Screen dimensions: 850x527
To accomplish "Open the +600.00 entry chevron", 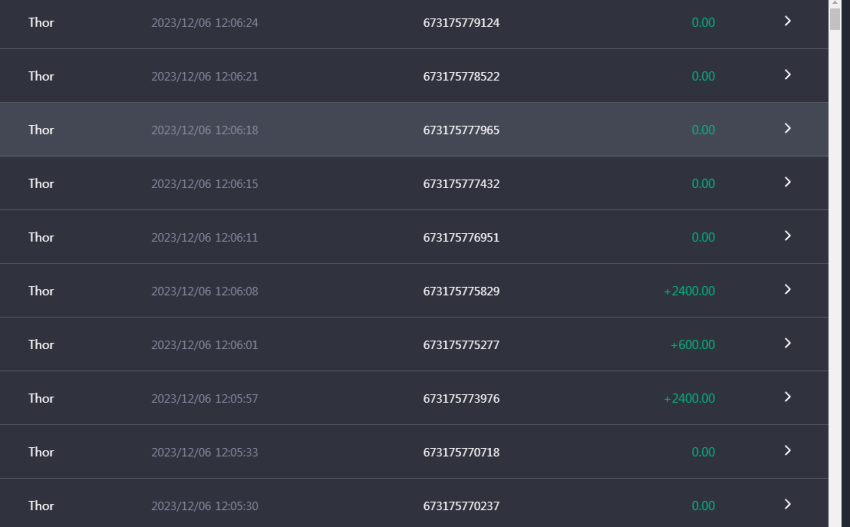I will tap(788, 343).
